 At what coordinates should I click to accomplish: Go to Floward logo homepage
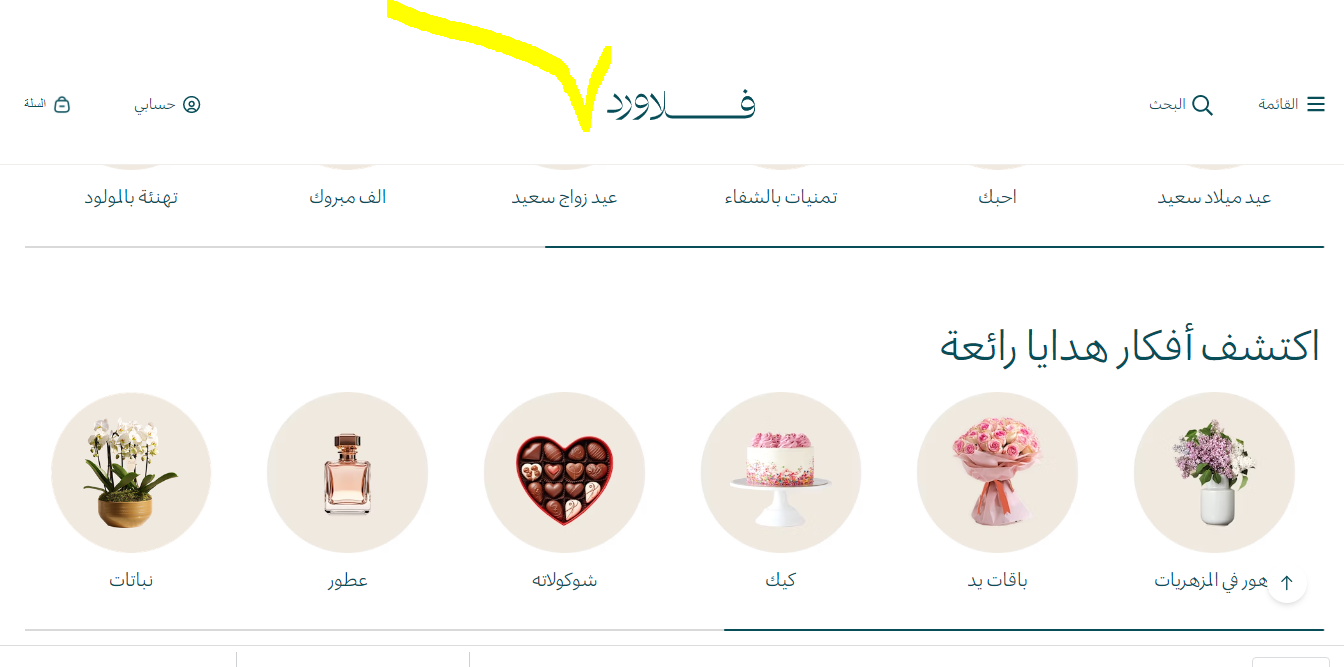click(681, 104)
